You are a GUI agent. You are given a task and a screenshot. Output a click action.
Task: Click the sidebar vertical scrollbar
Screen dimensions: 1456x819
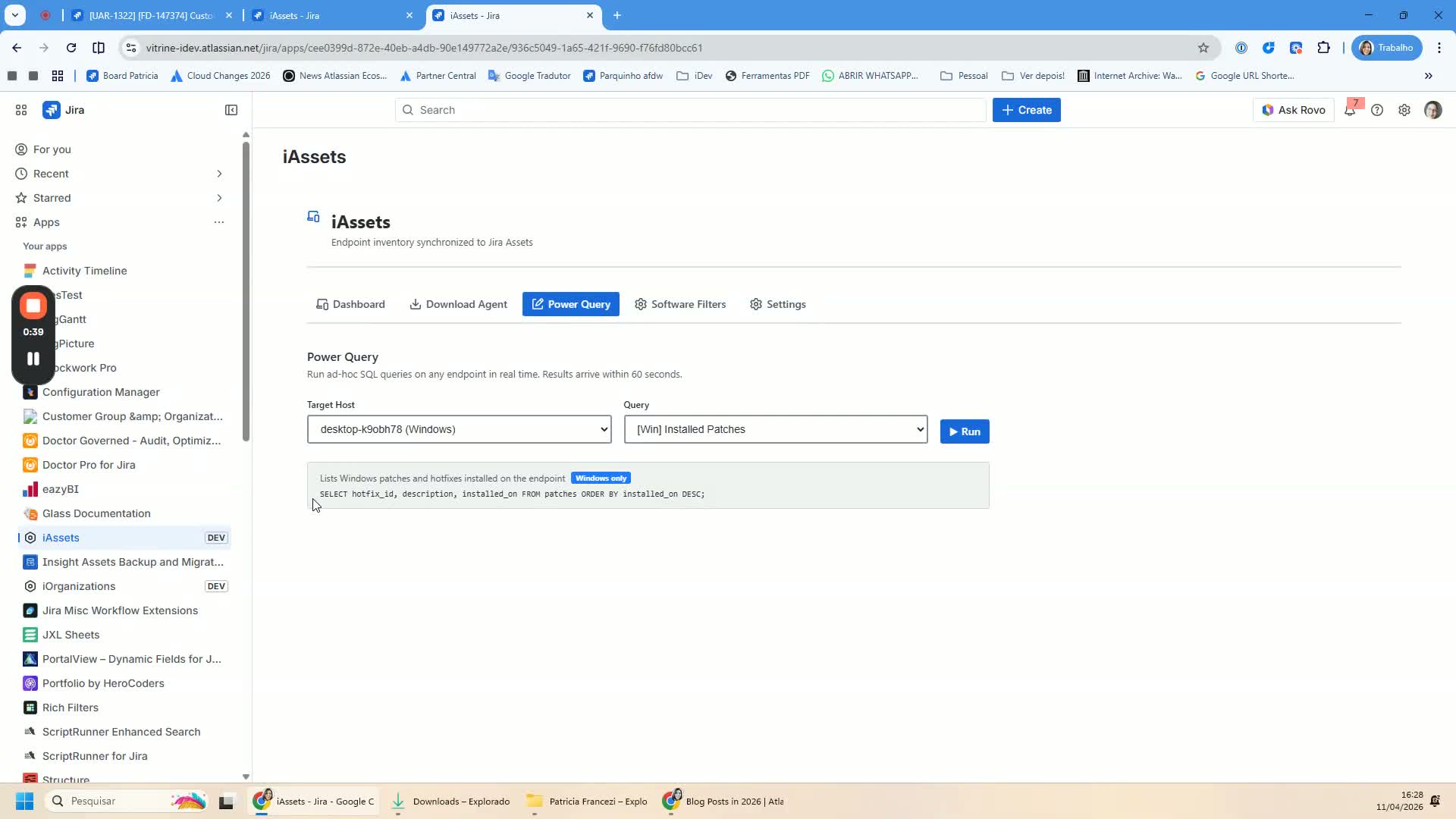pyautogui.click(x=246, y=290)
